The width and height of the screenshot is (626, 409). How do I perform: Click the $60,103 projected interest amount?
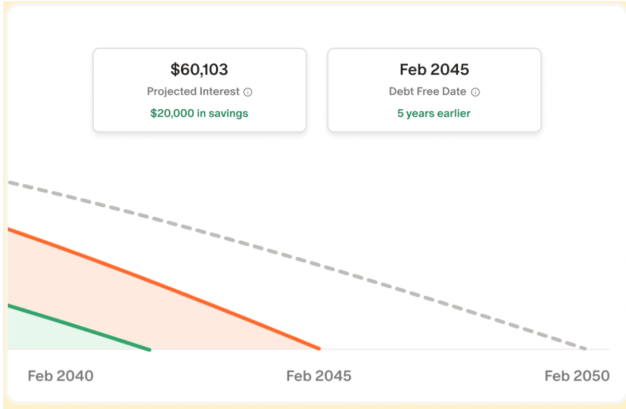(x=199, y=69)
